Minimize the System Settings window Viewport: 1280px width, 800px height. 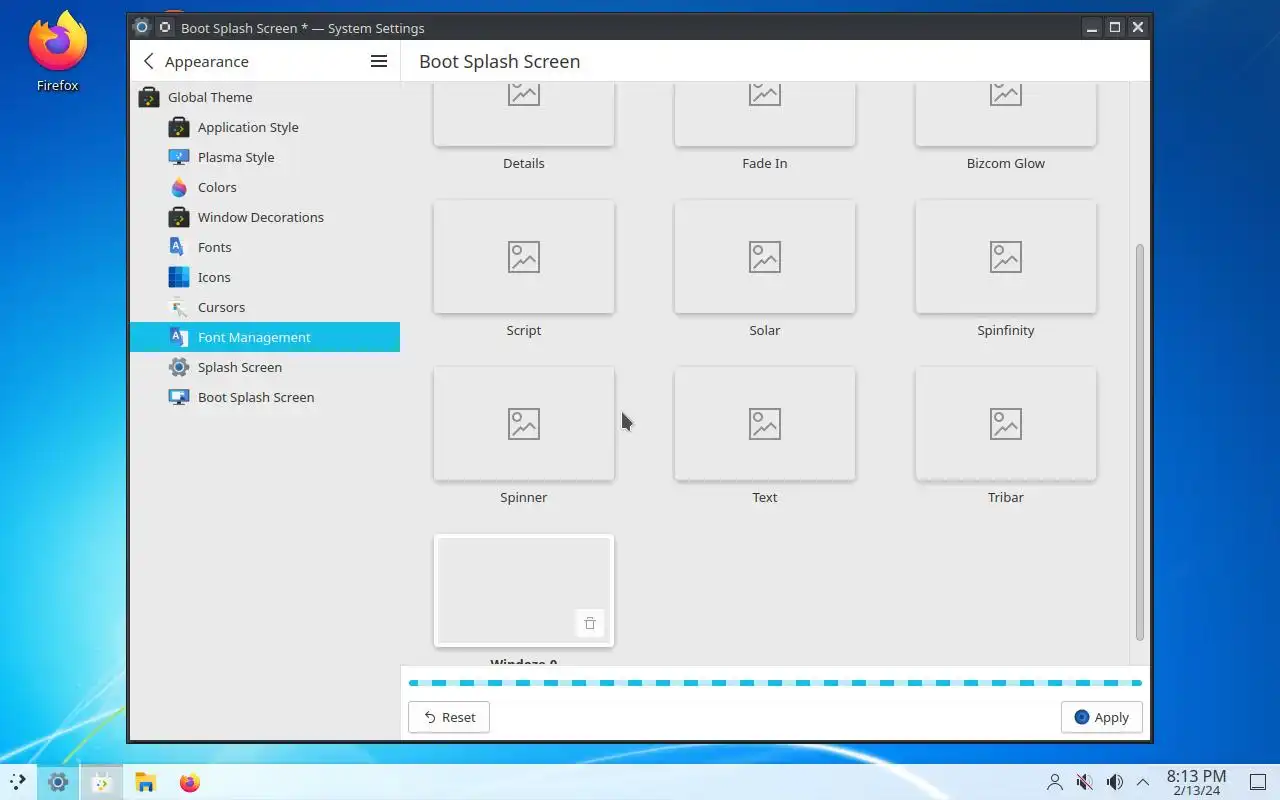tap(1093, 28)
